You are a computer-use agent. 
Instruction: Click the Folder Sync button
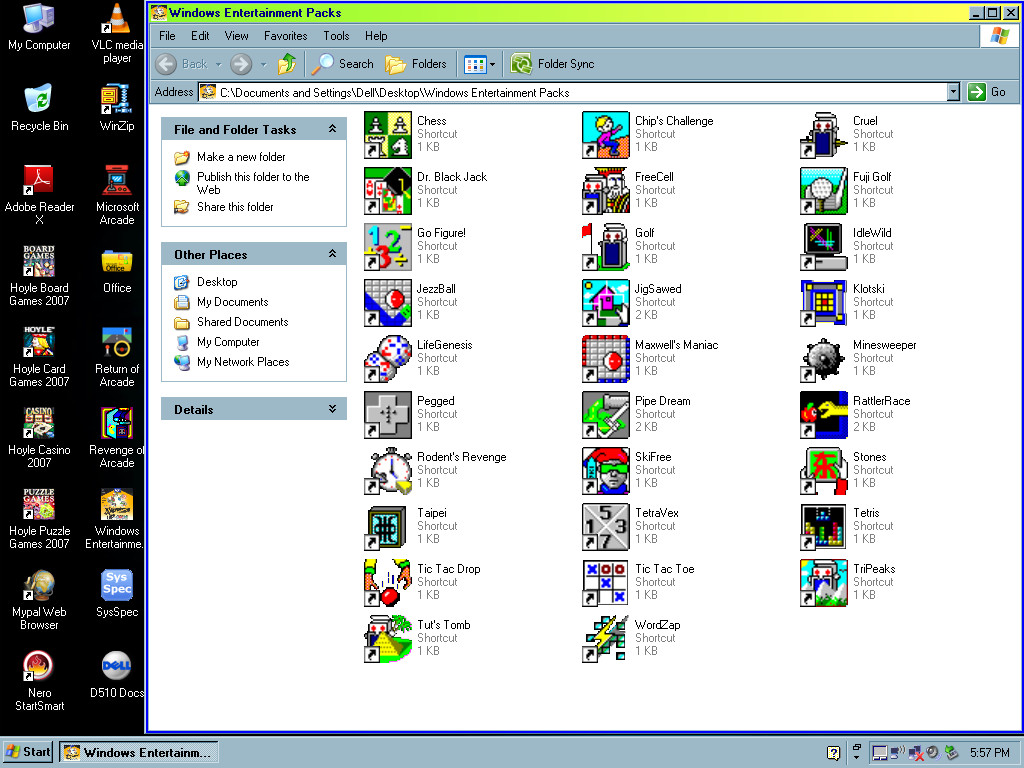coord(552,64)
